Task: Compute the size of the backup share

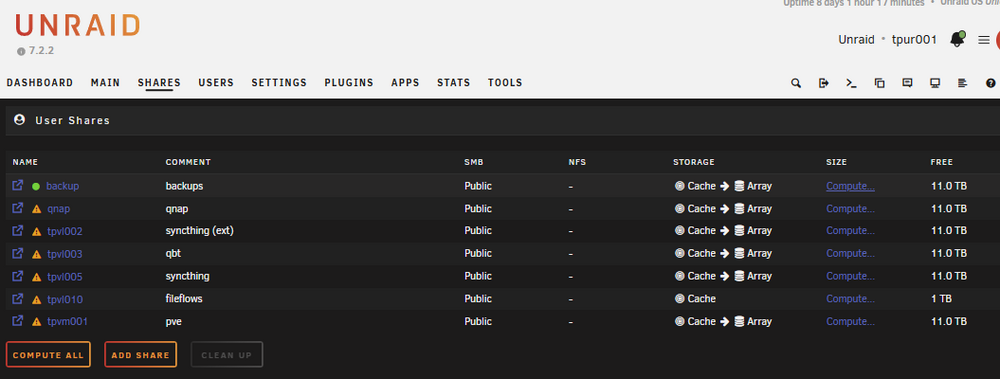Action: coord(850,186)
